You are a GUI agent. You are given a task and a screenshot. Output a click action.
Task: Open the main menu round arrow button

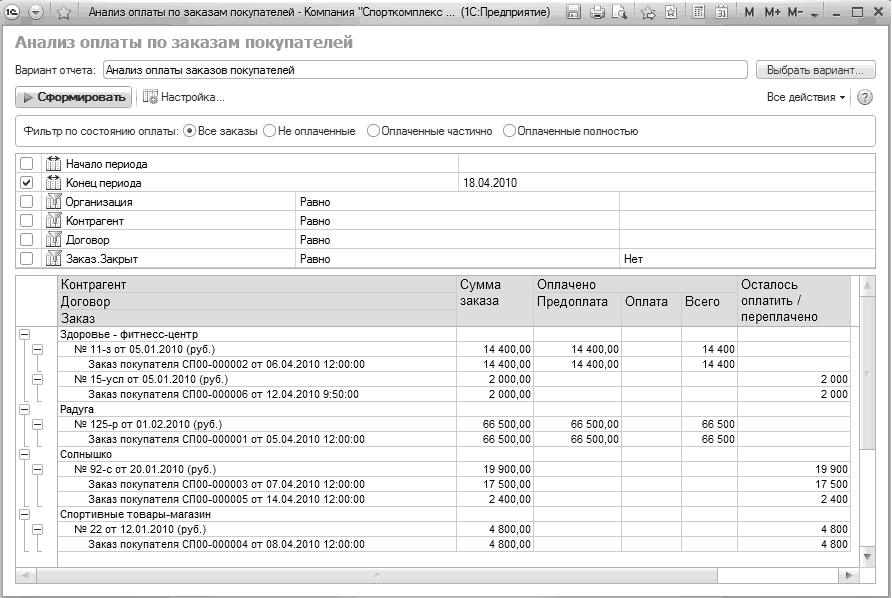tap(36, 11)
